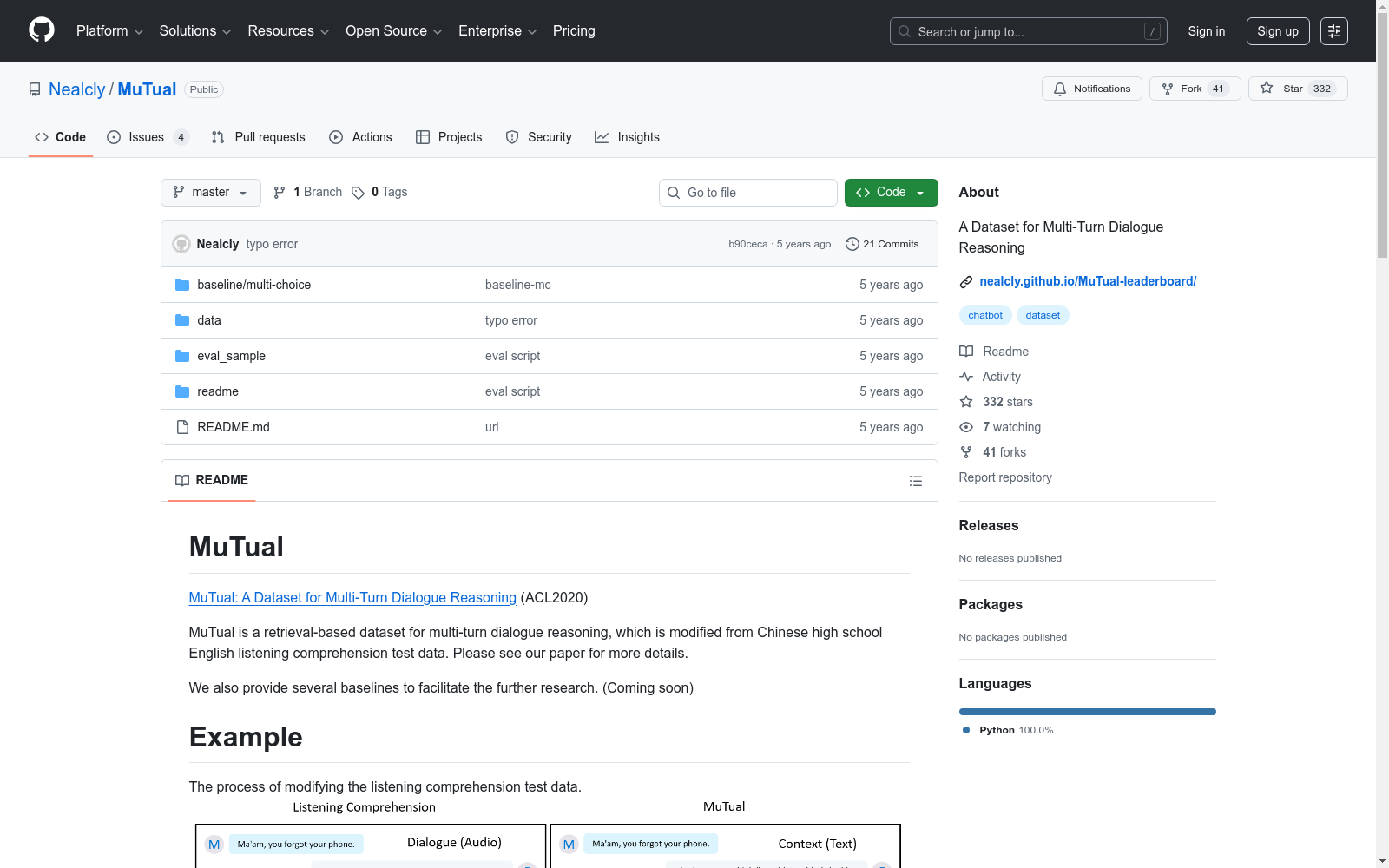
Task: Star the MuTual repository
Action: point(1297,89)
